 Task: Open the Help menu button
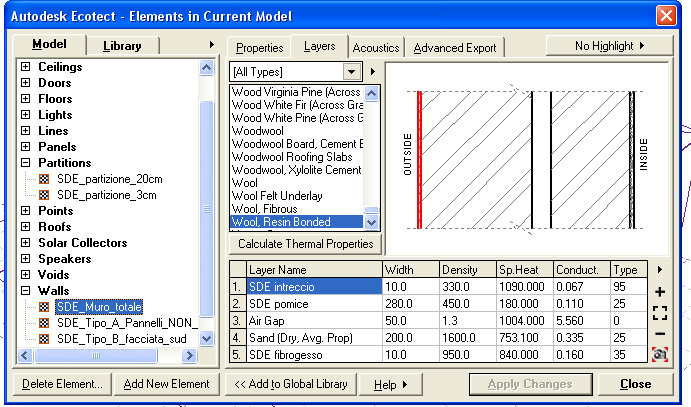390,385
